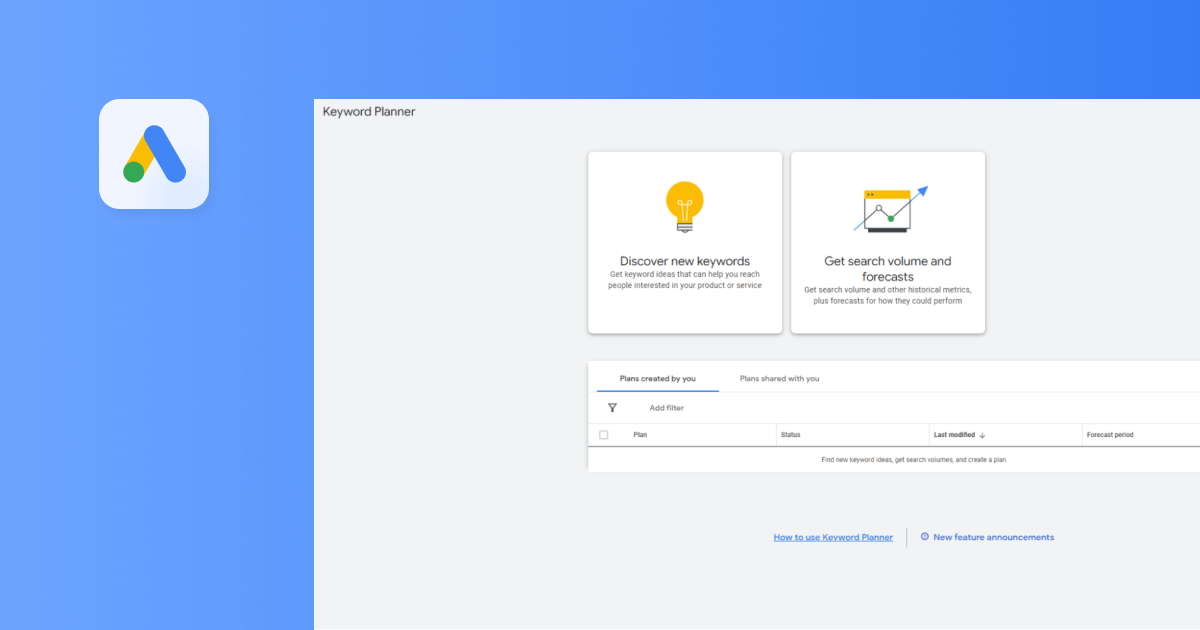Tick the select-all plans checkbox

[603, 435]
